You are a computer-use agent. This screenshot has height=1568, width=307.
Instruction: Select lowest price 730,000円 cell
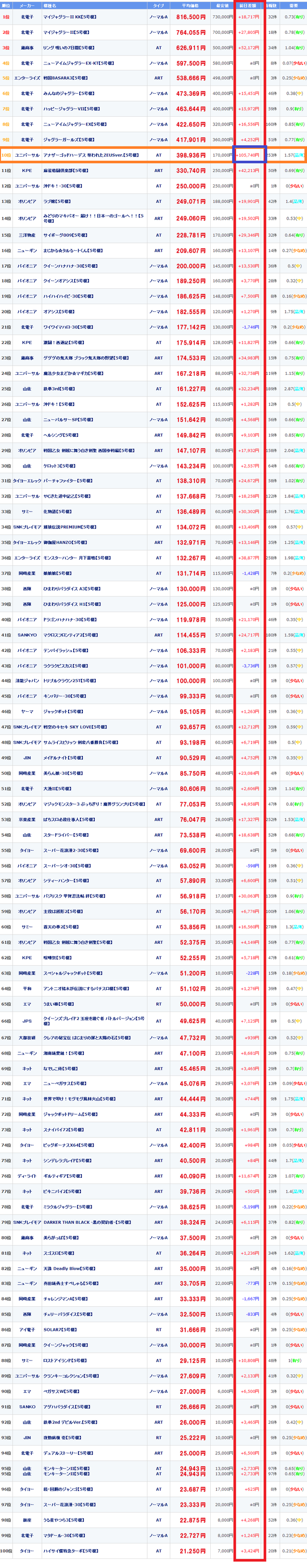tap(222, 17)
